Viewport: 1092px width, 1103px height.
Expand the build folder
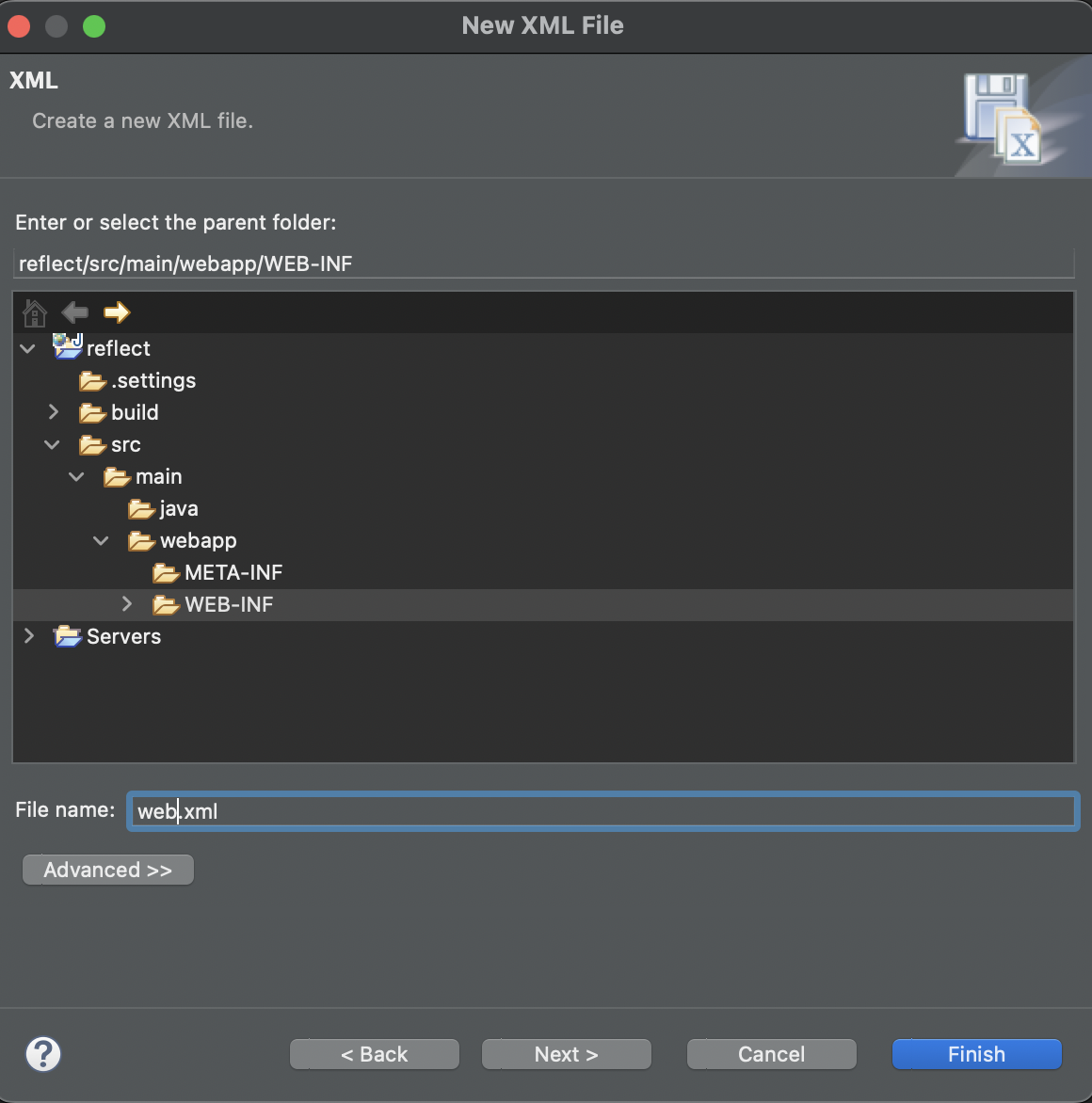tap(53, 411)
